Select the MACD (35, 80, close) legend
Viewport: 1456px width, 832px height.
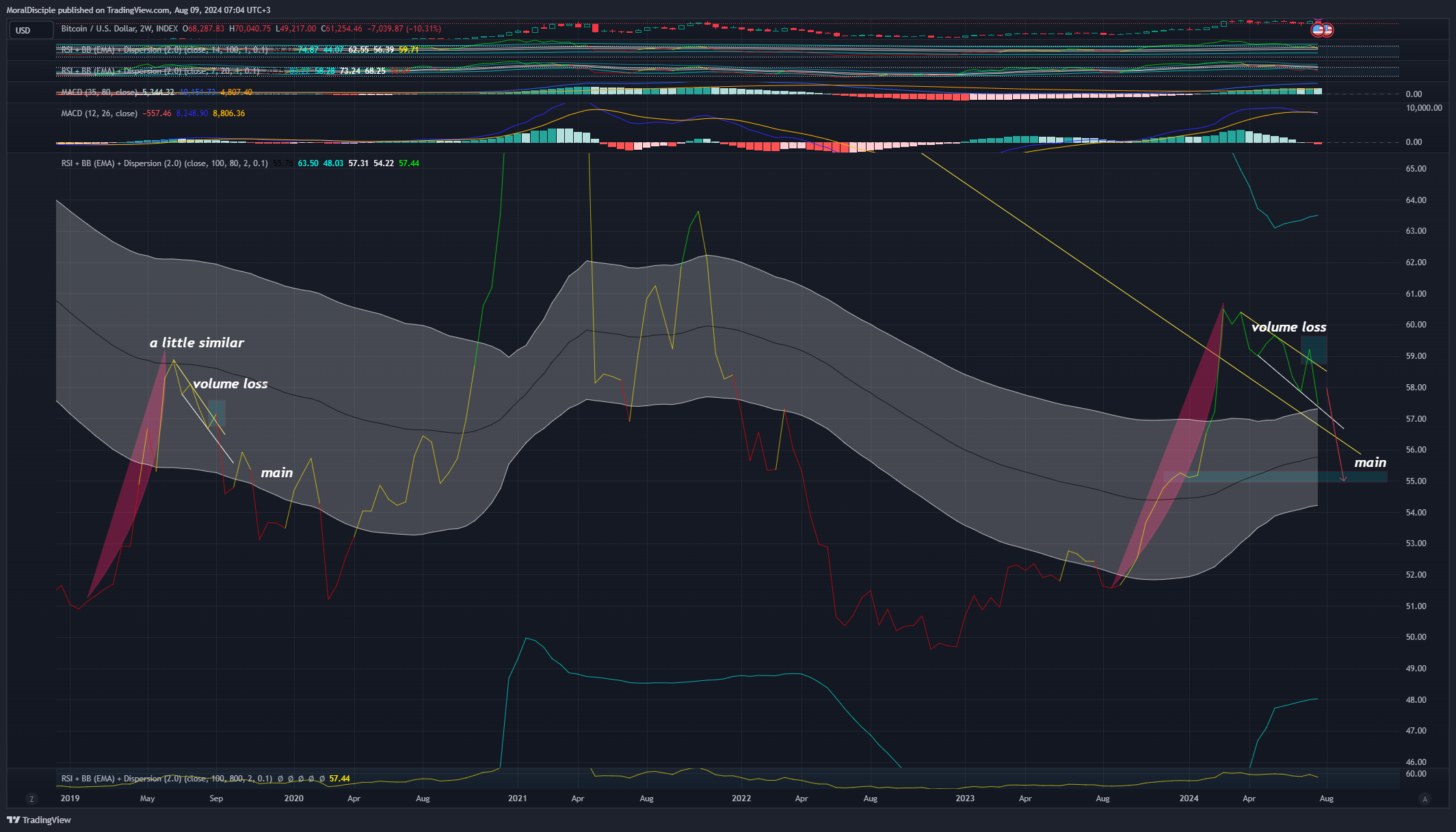click(100, 92)
